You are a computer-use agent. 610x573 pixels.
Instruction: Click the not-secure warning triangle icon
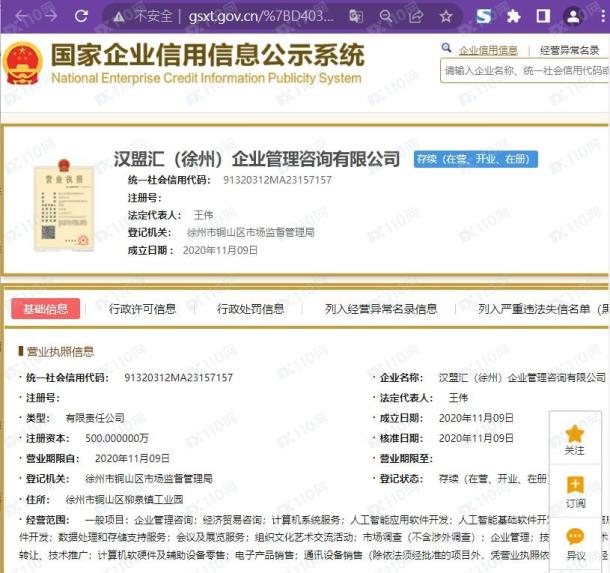pos(119,17)
